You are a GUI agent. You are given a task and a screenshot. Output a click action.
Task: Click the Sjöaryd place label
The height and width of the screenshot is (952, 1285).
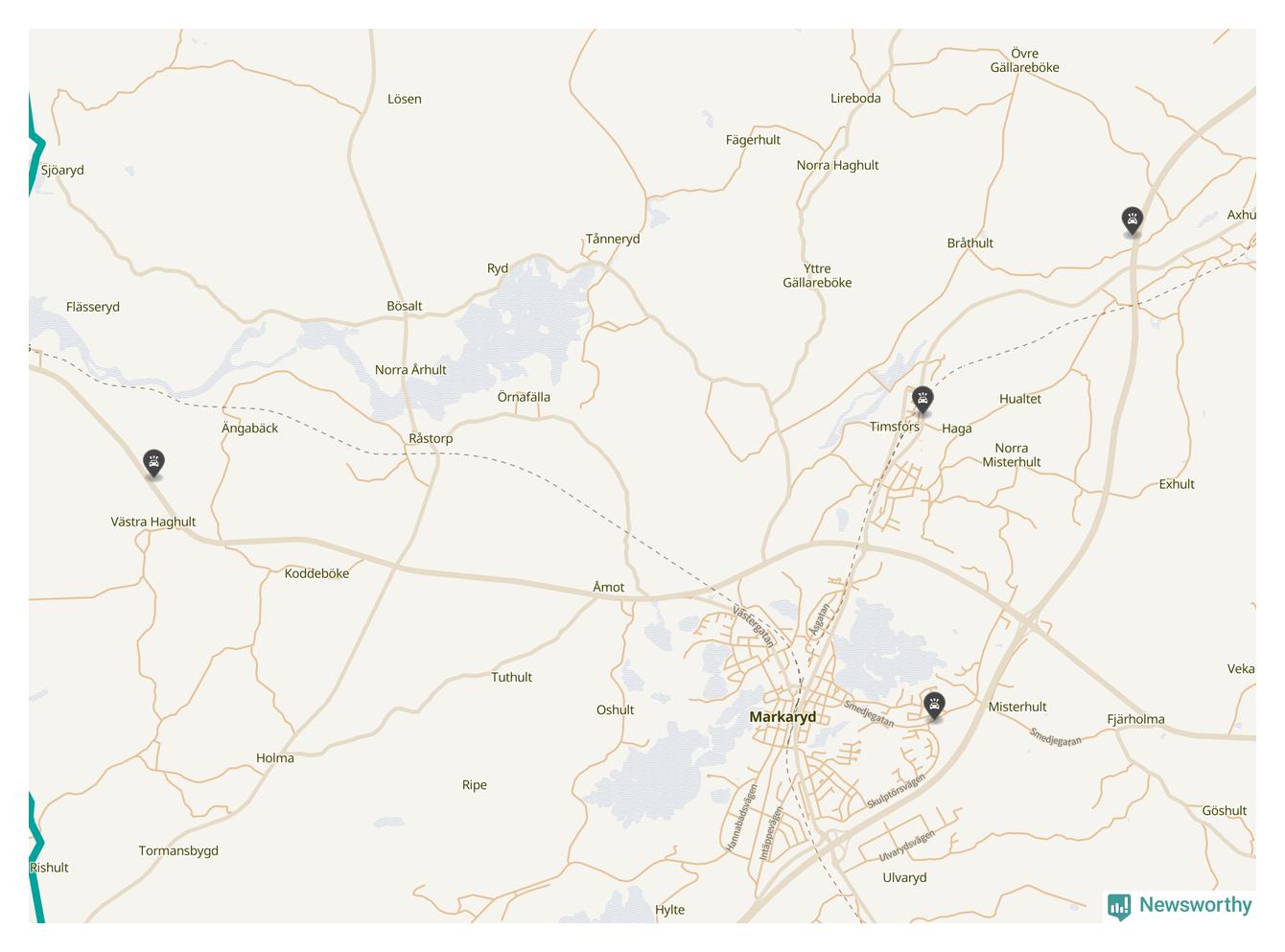coord(62,171)
